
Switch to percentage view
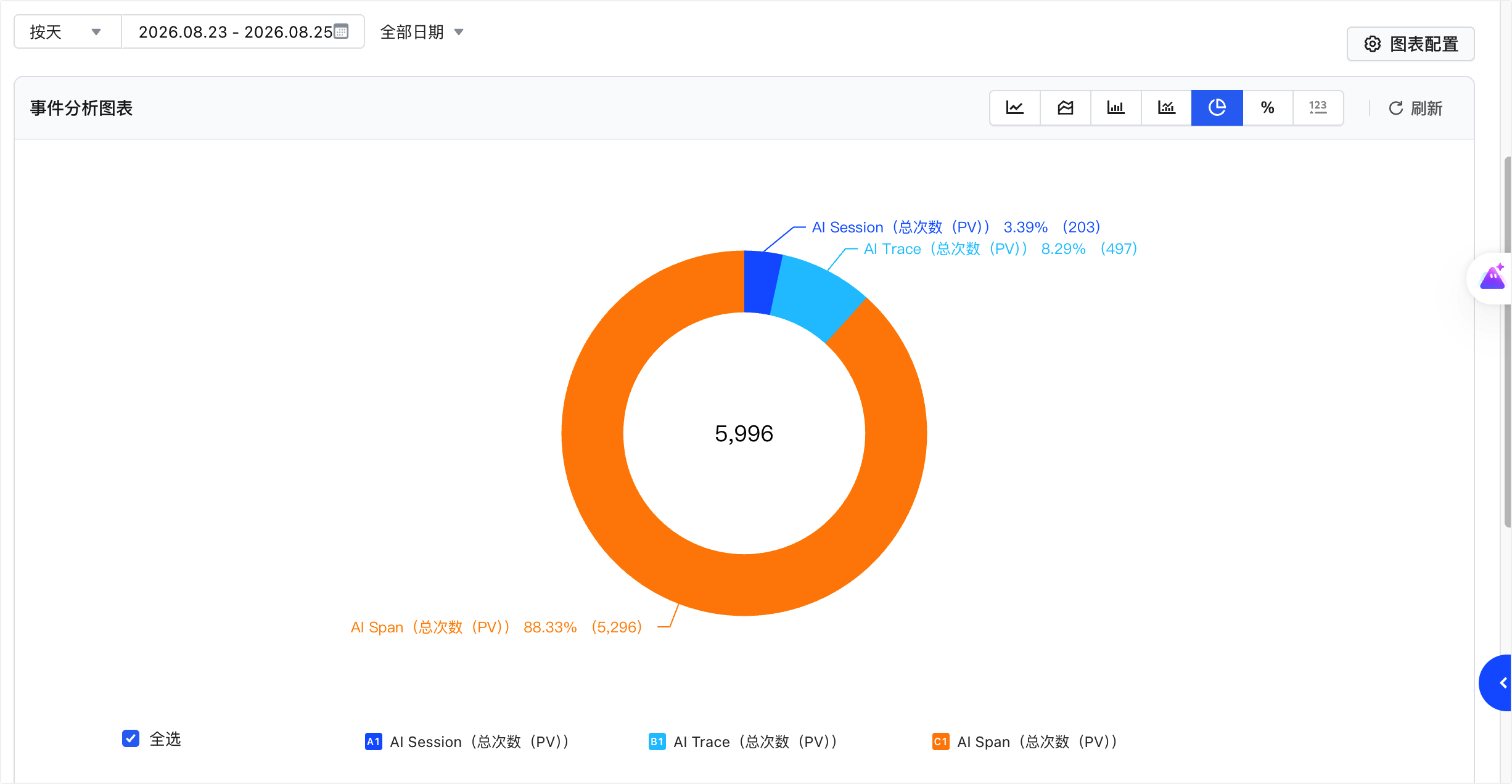(1268, 108)
